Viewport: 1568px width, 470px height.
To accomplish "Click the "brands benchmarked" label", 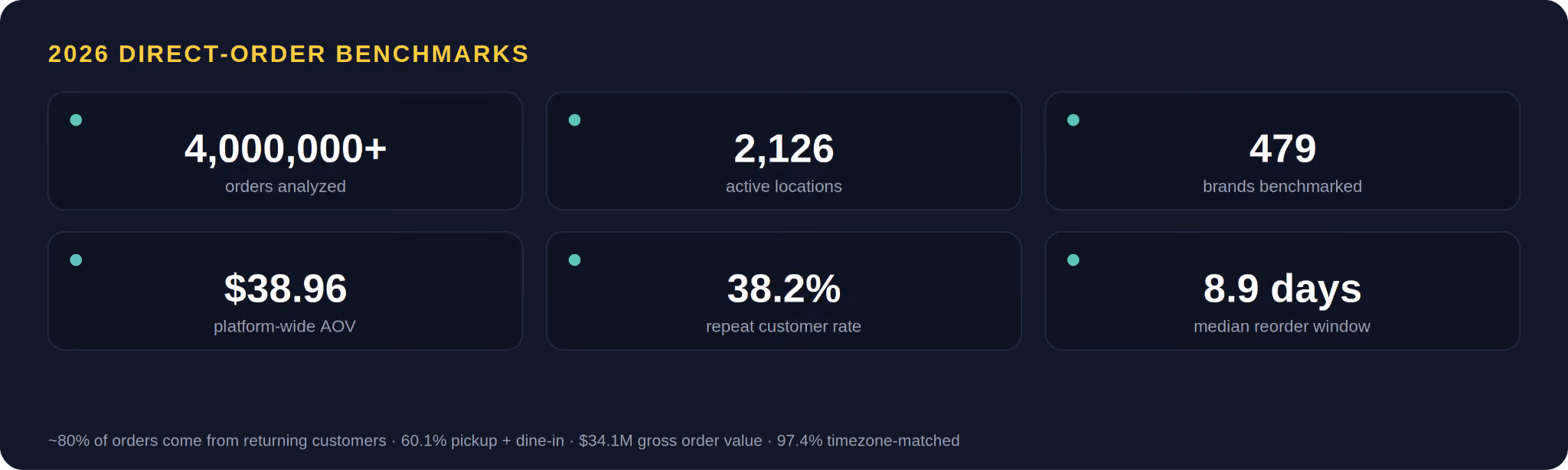I will pyautogui.click(x=1282, y=186).
